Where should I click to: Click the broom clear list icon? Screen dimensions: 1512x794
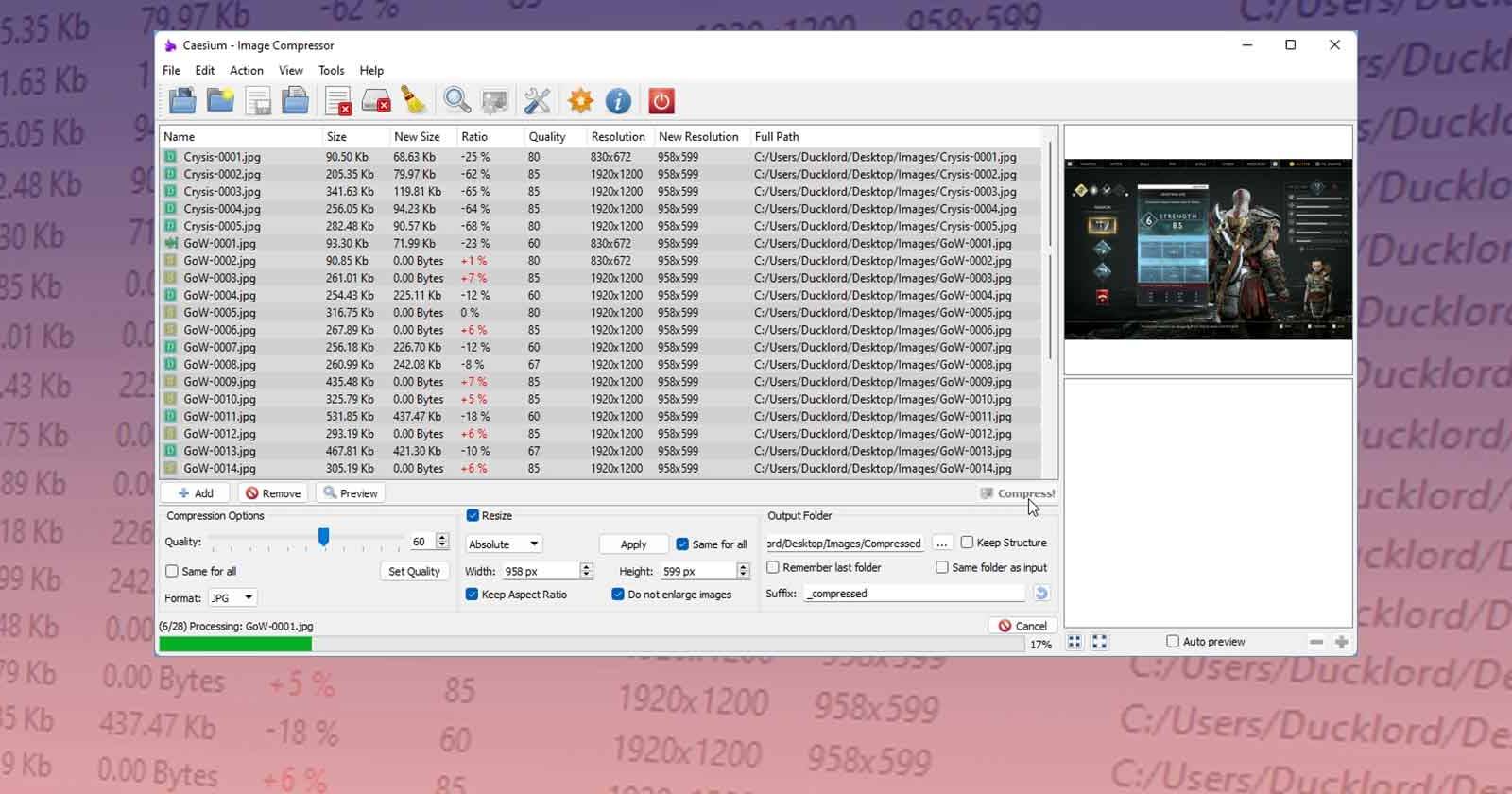click(413, 100)
